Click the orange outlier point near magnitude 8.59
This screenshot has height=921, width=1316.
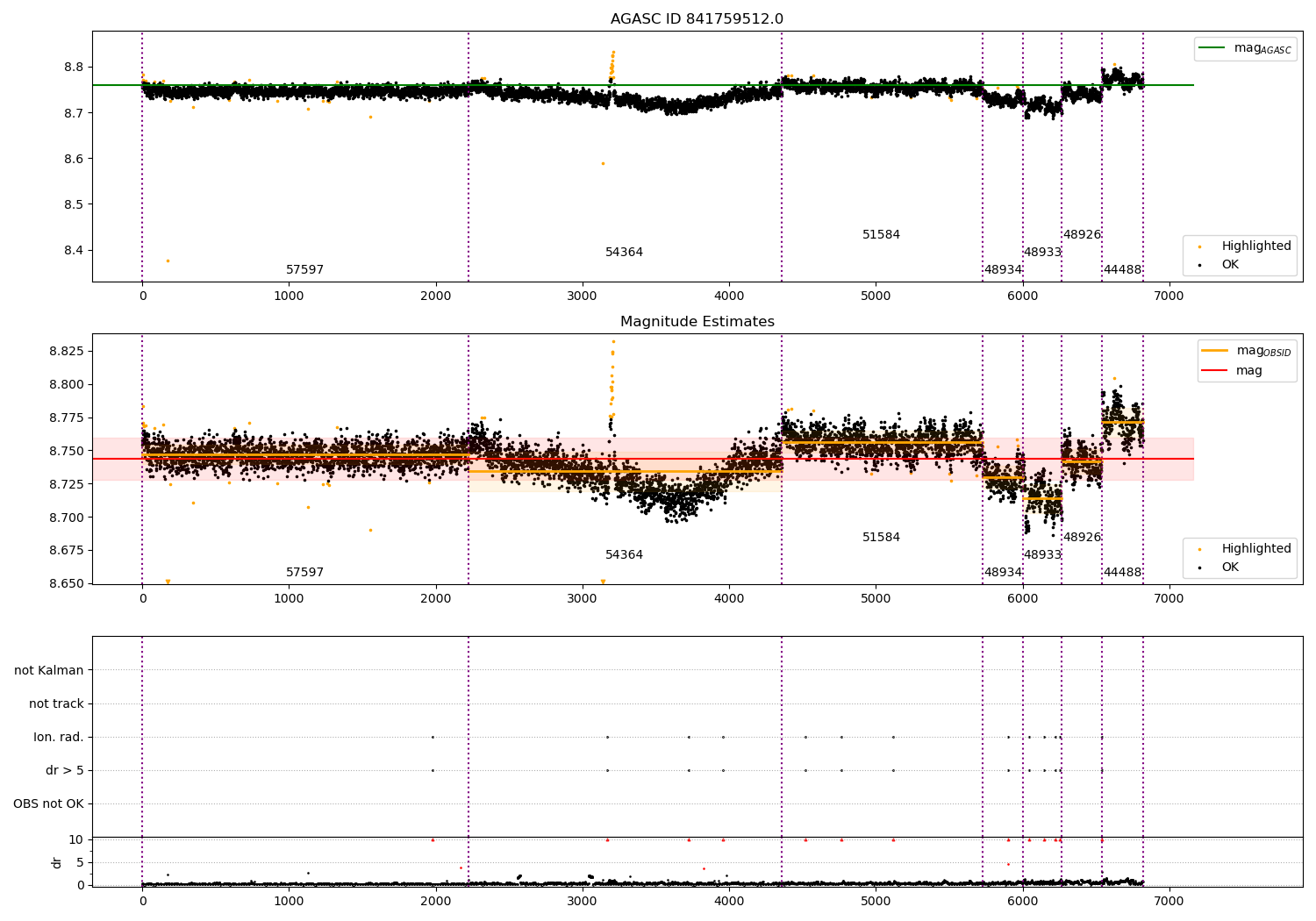(x=603, y=163)
